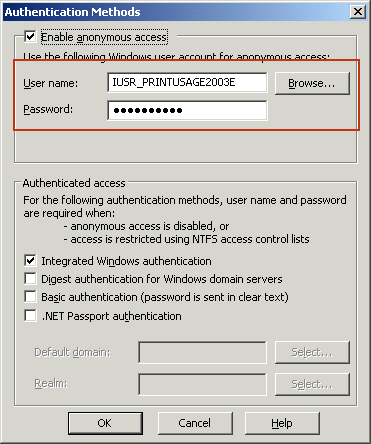
Task: Dismiss dialog with Cancel button
Action: [195, 423]
